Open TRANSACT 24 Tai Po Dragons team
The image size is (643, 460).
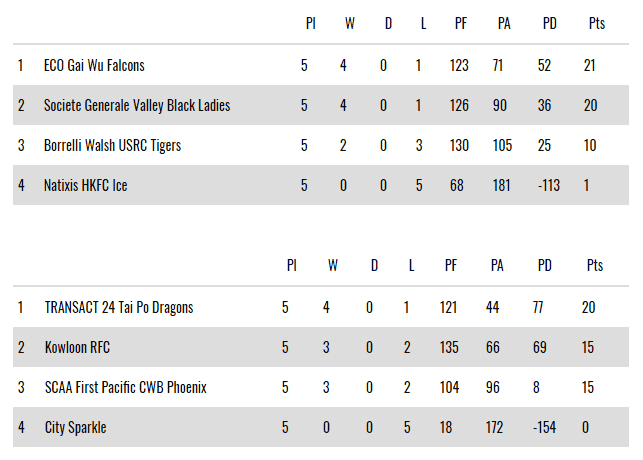pyautogui.click(x=118, y=308)
